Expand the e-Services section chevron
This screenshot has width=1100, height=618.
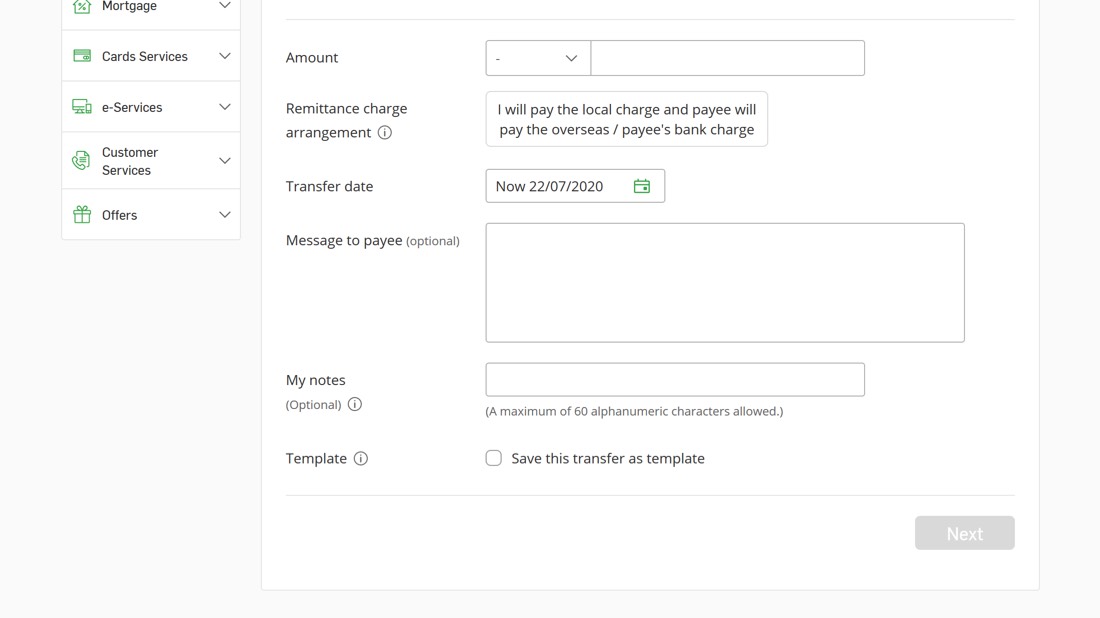click(225, 107)
